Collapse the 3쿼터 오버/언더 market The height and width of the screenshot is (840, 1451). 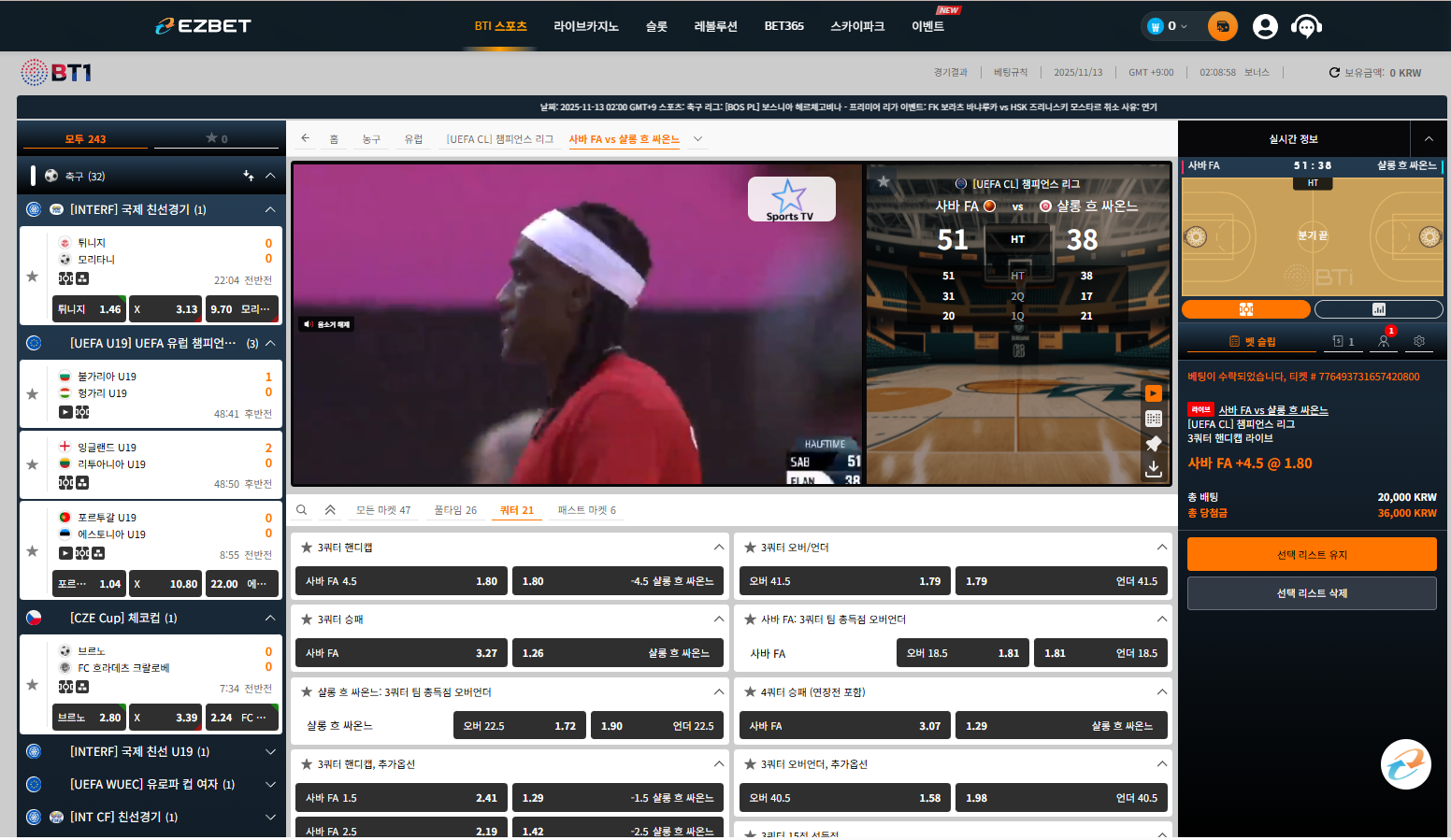(1161, 548)
